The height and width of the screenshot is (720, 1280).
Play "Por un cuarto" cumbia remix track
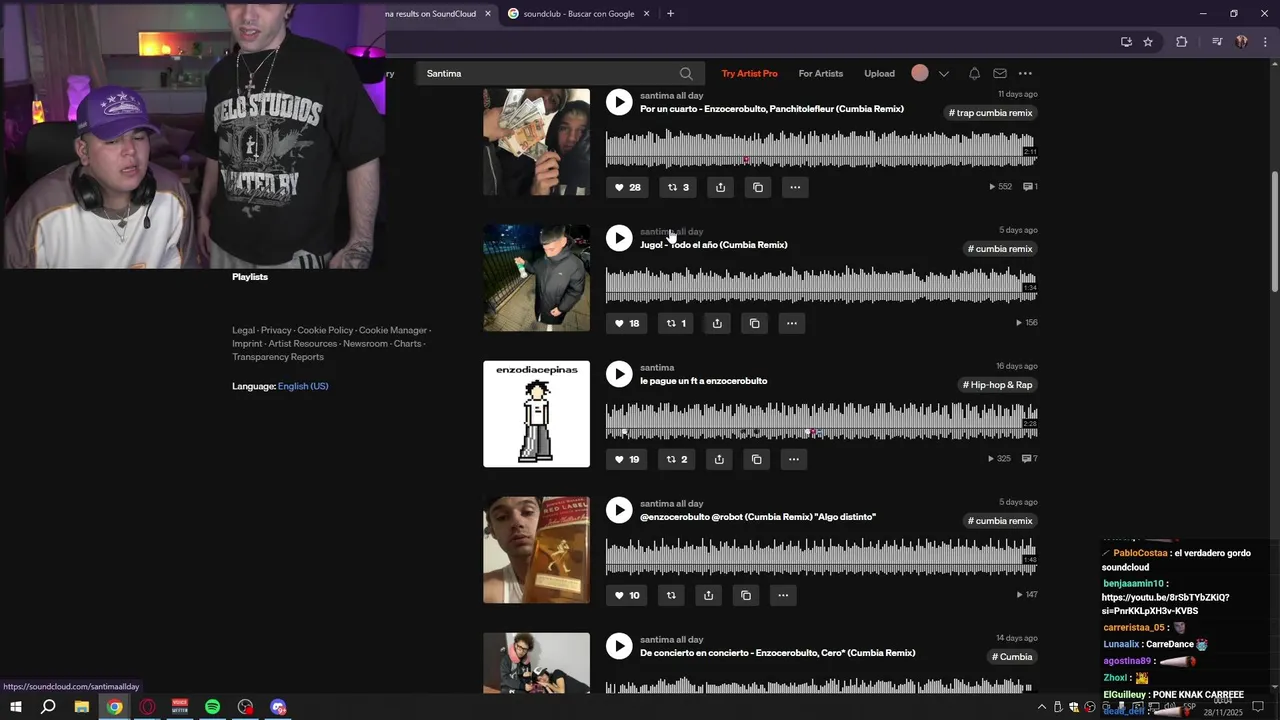click(619, 102)
